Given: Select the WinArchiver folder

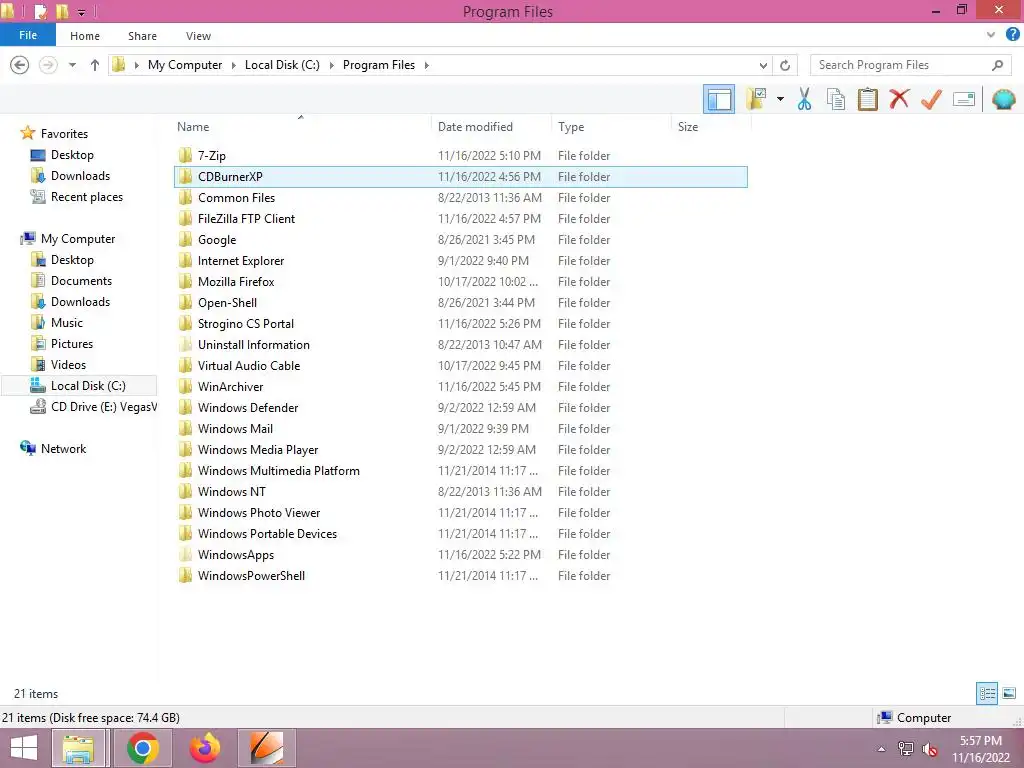Looking at the screenshot, I should (460, 387).
